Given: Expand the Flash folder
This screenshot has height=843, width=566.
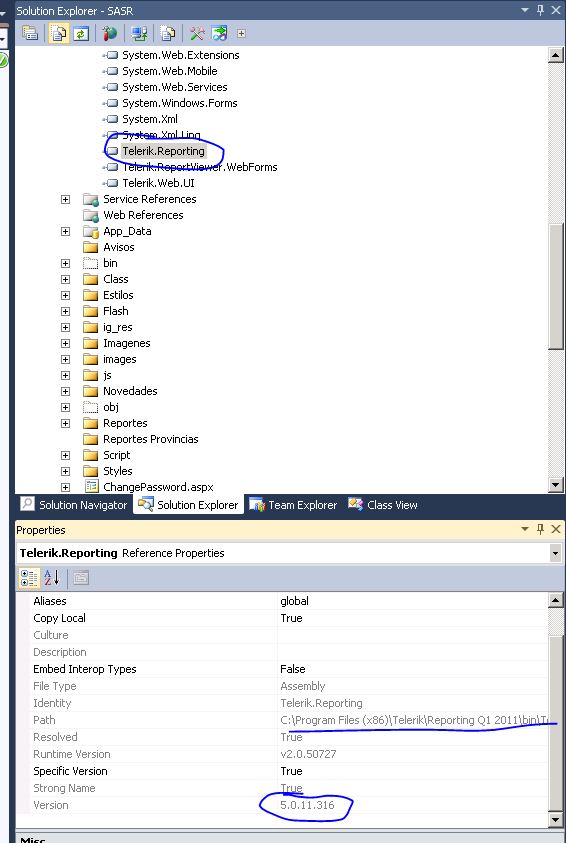Looking at the screenshot, I should (66, 311).
